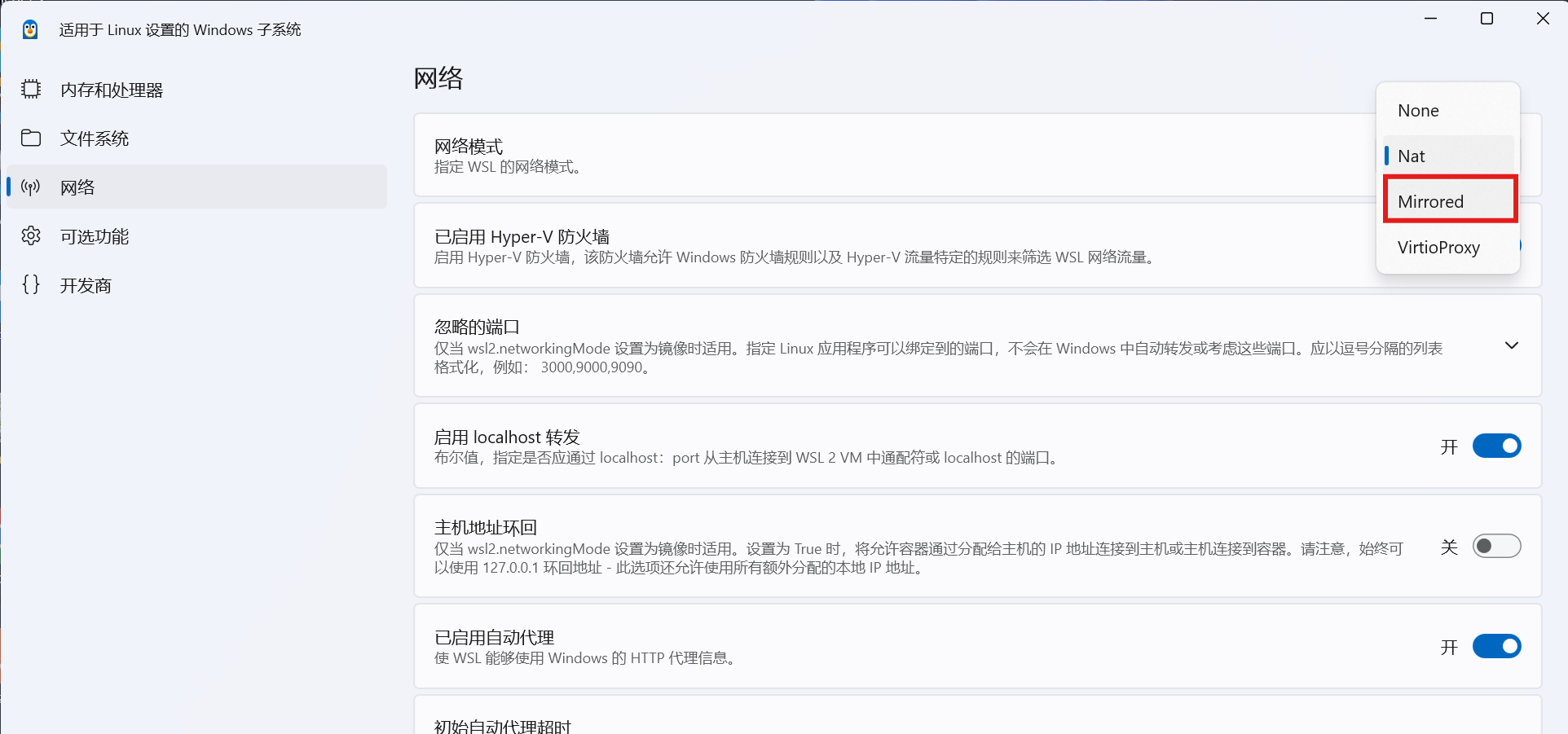
Task: Click the file system folder icon
Action: (31, 138)
